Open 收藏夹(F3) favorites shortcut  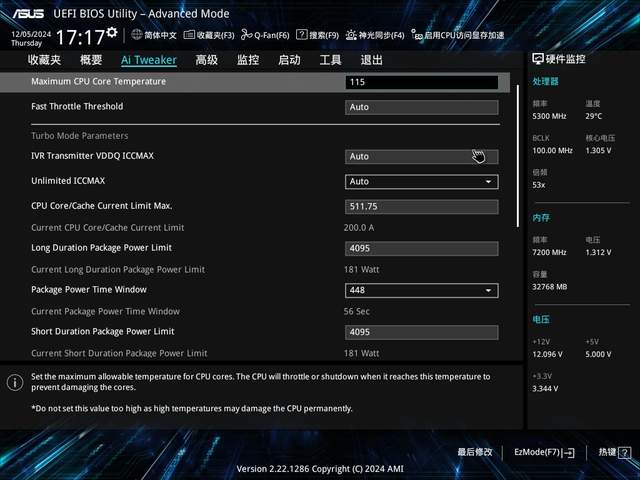pos(209,35)
